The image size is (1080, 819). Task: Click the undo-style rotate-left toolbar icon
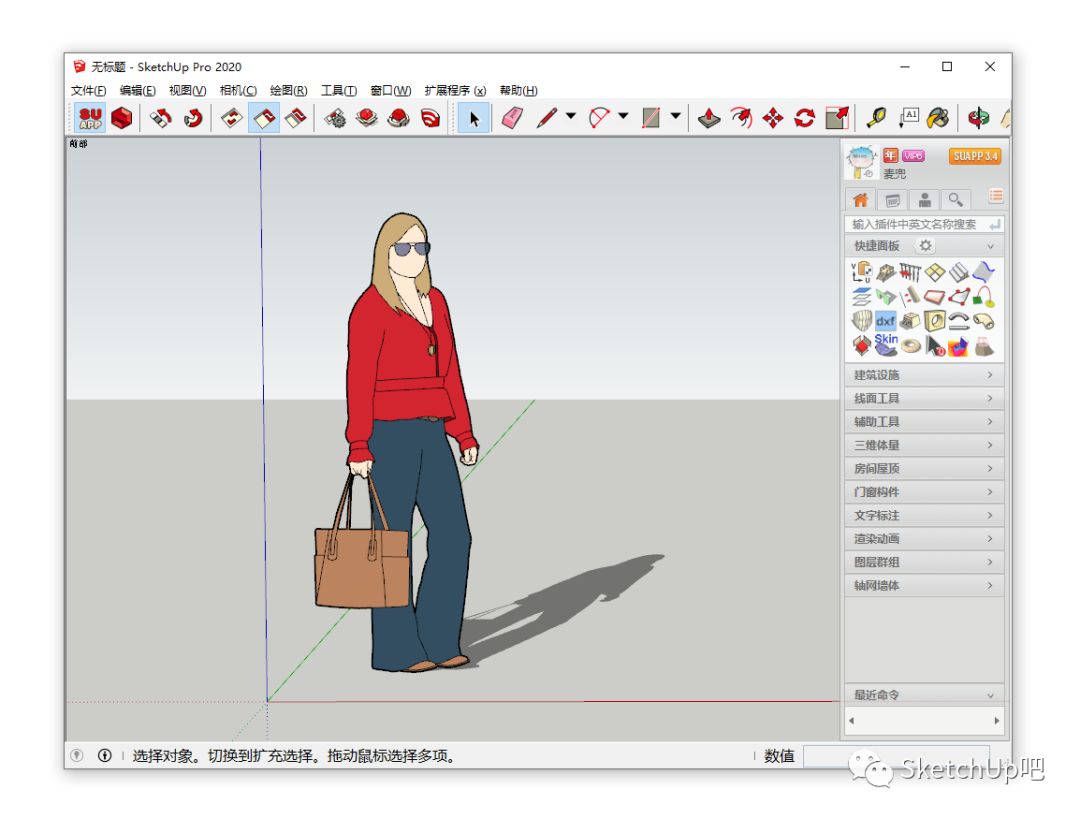[160, 118]
